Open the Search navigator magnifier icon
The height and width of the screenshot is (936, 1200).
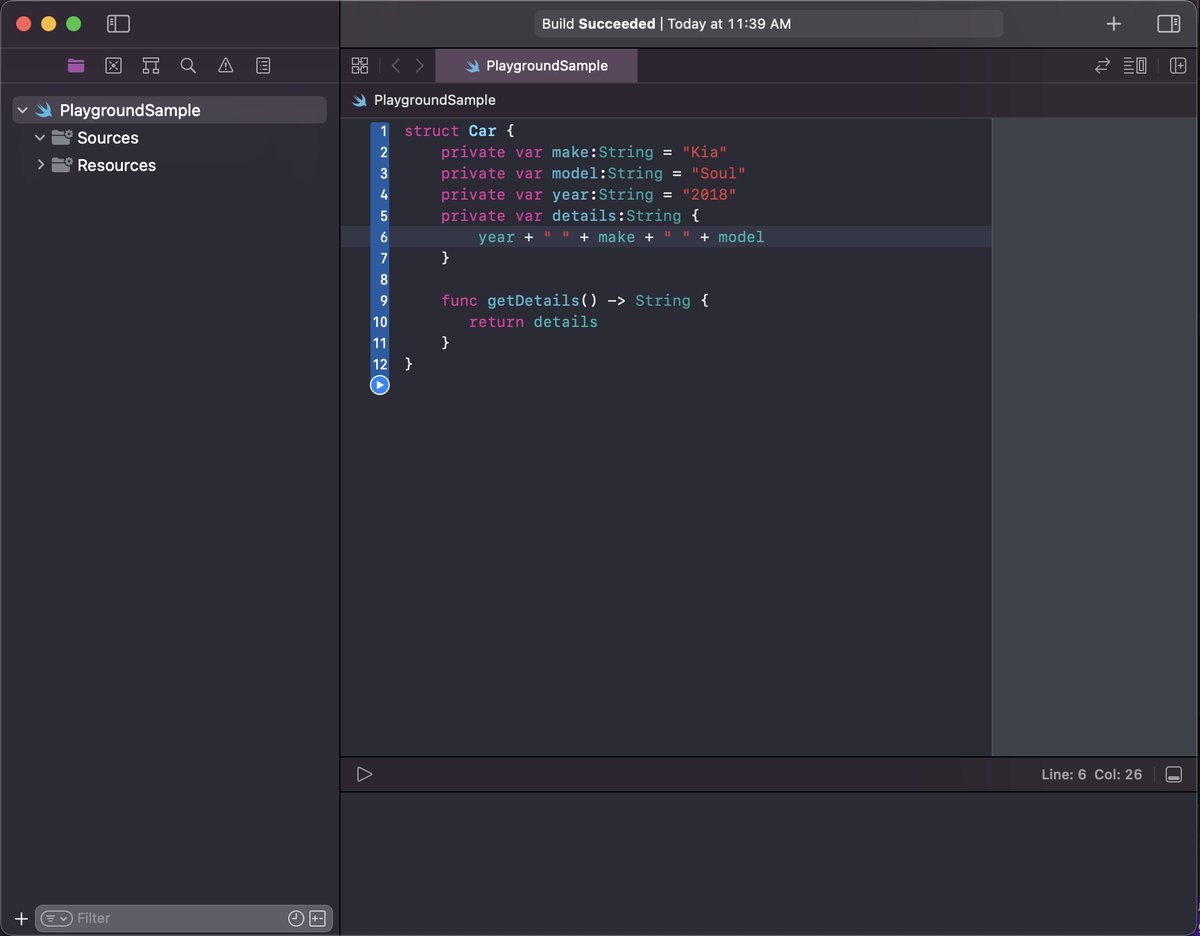click(x=188, y=65)
